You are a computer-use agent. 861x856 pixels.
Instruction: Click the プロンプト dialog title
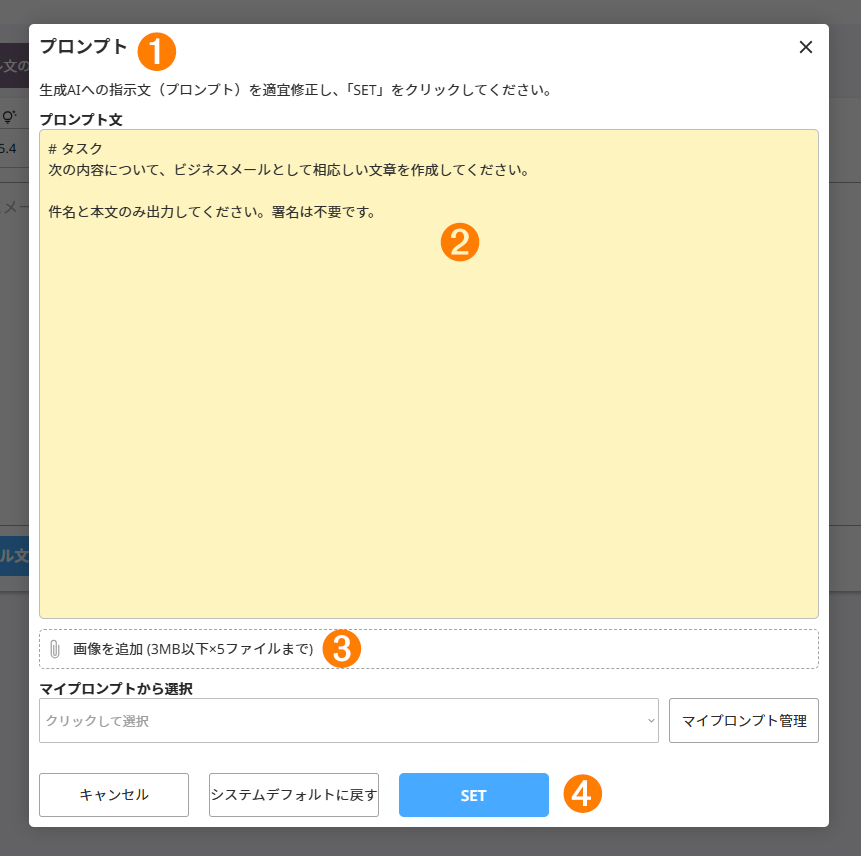(x=83, y=47)
